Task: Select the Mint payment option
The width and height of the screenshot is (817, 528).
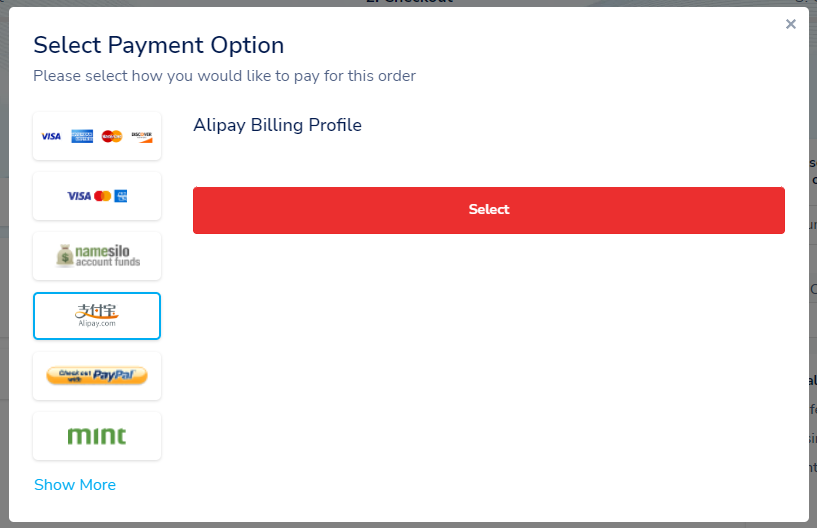Action: (97, 436)
